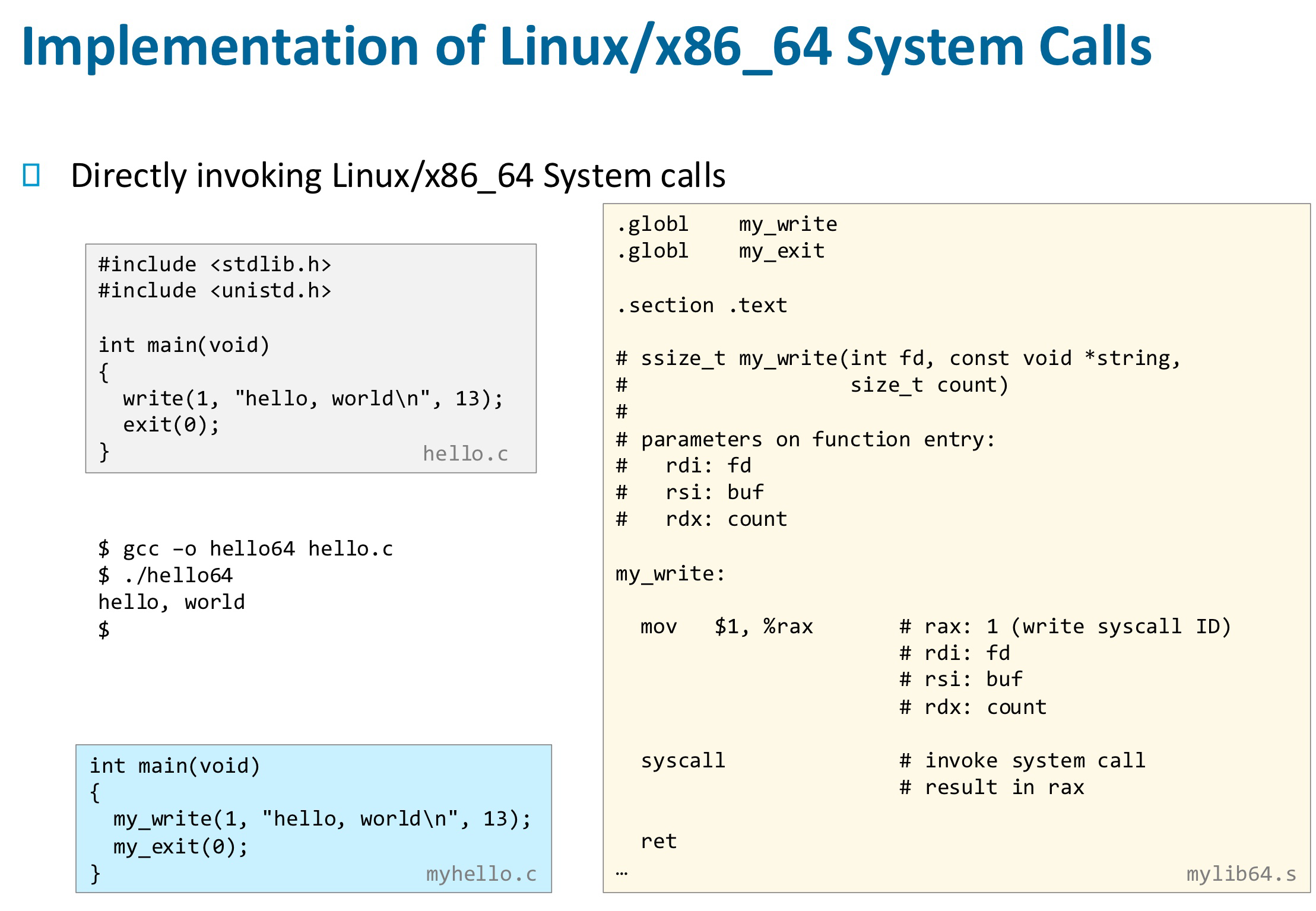This screenshot has width=1316, height=911.
Task: Click the 'my_write(1, "hello, world\n", 13);' line
Action: (322, 820)
